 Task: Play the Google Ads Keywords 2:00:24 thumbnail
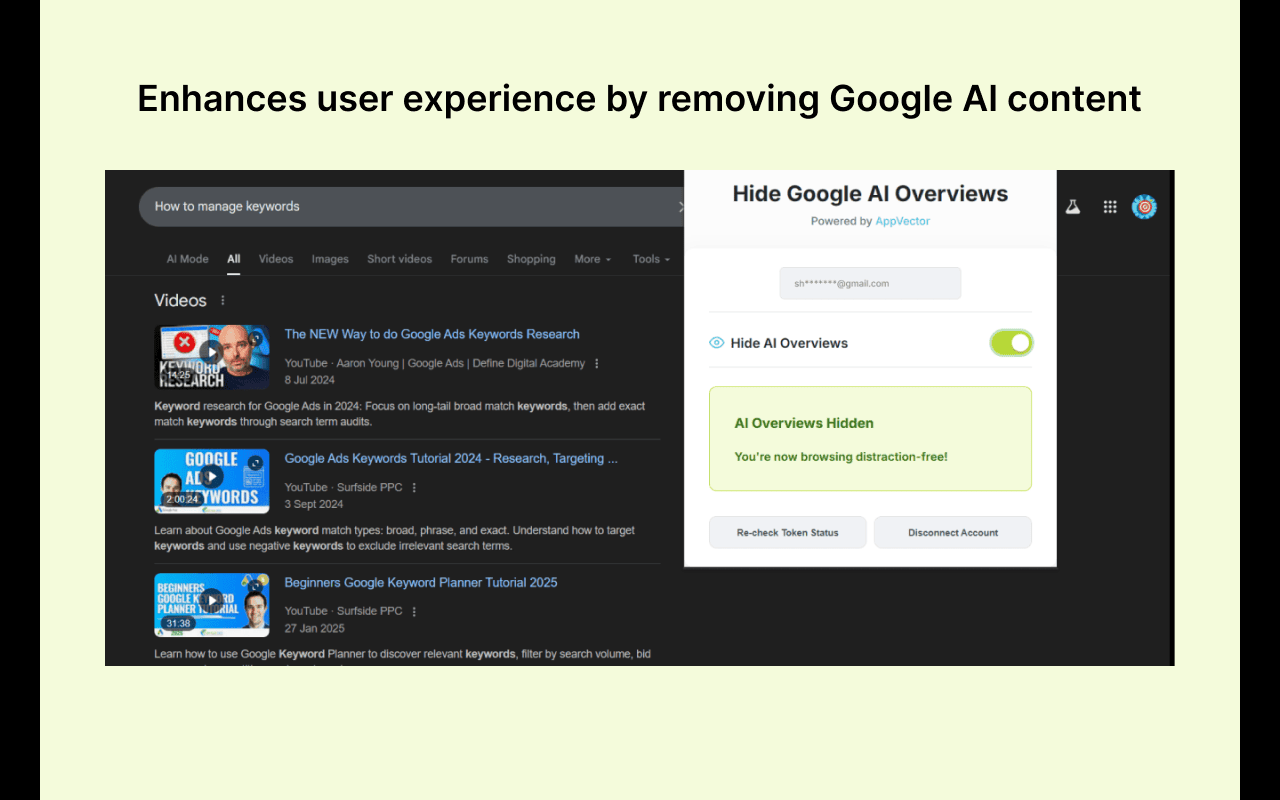212,481
